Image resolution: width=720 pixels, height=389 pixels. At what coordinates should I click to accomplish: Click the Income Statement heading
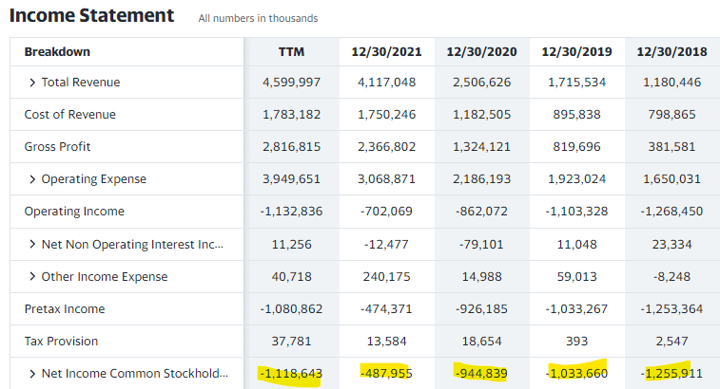tap(91, 16)
